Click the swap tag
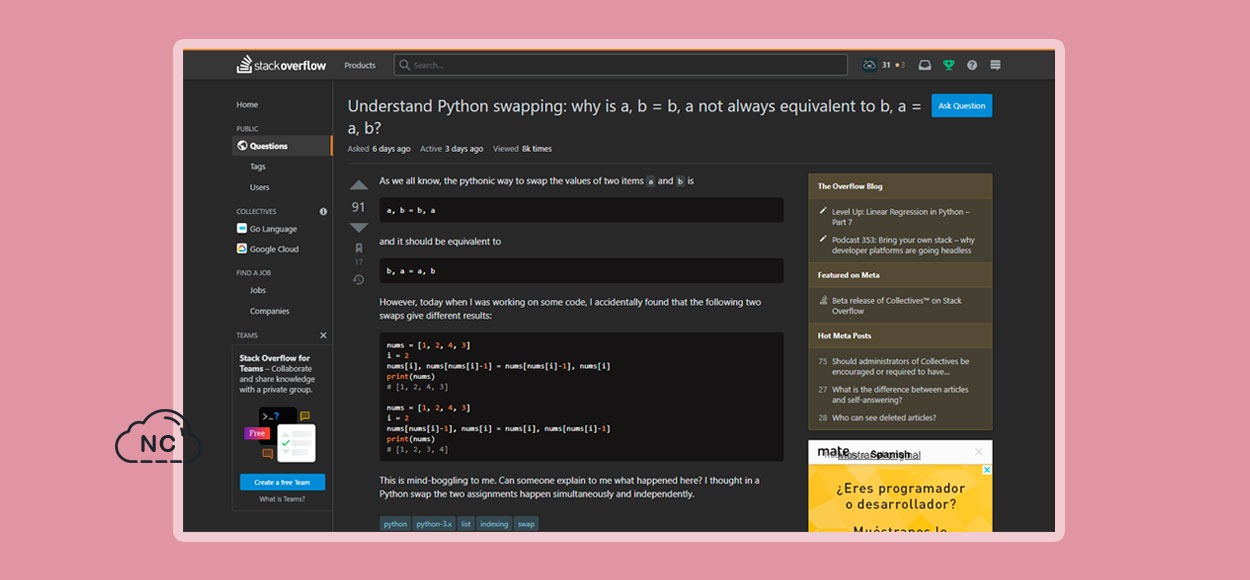 526,524
